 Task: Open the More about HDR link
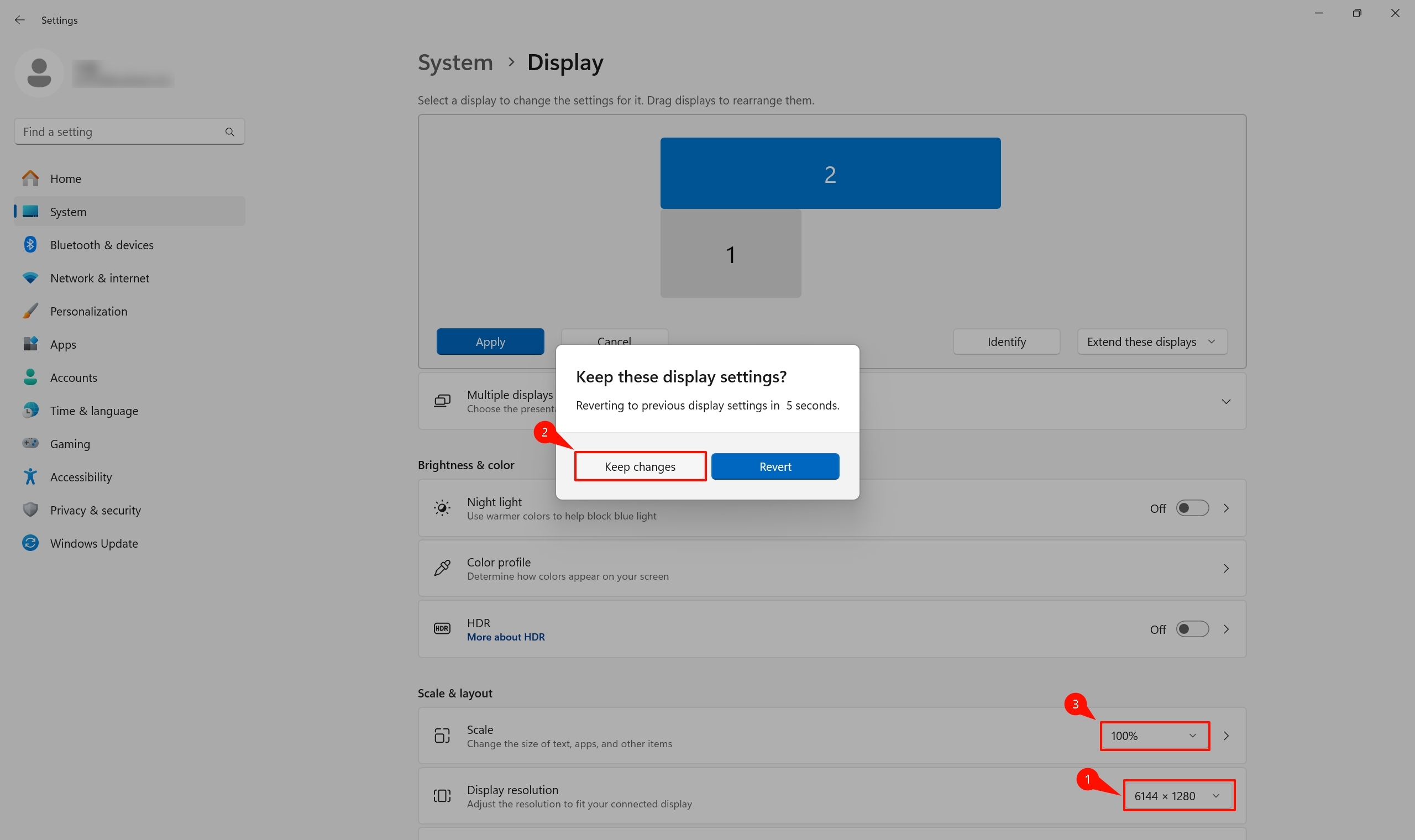pyautogui.click(x=505, y=637)
